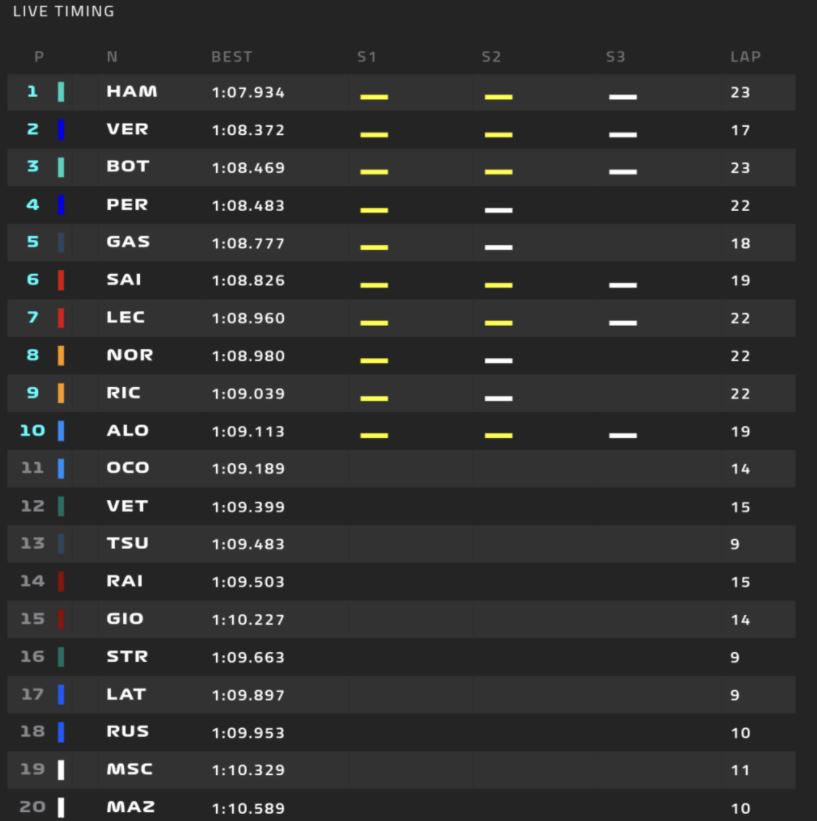Screen dimensions: 817x821
Task: Click best time 1:08.777
Action: click(248, 243)
